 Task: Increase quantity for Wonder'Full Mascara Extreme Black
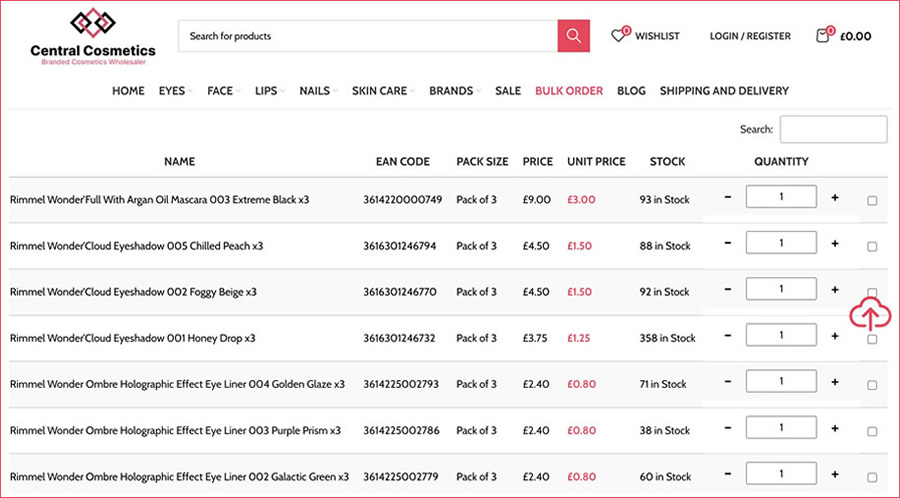point(835,197)
